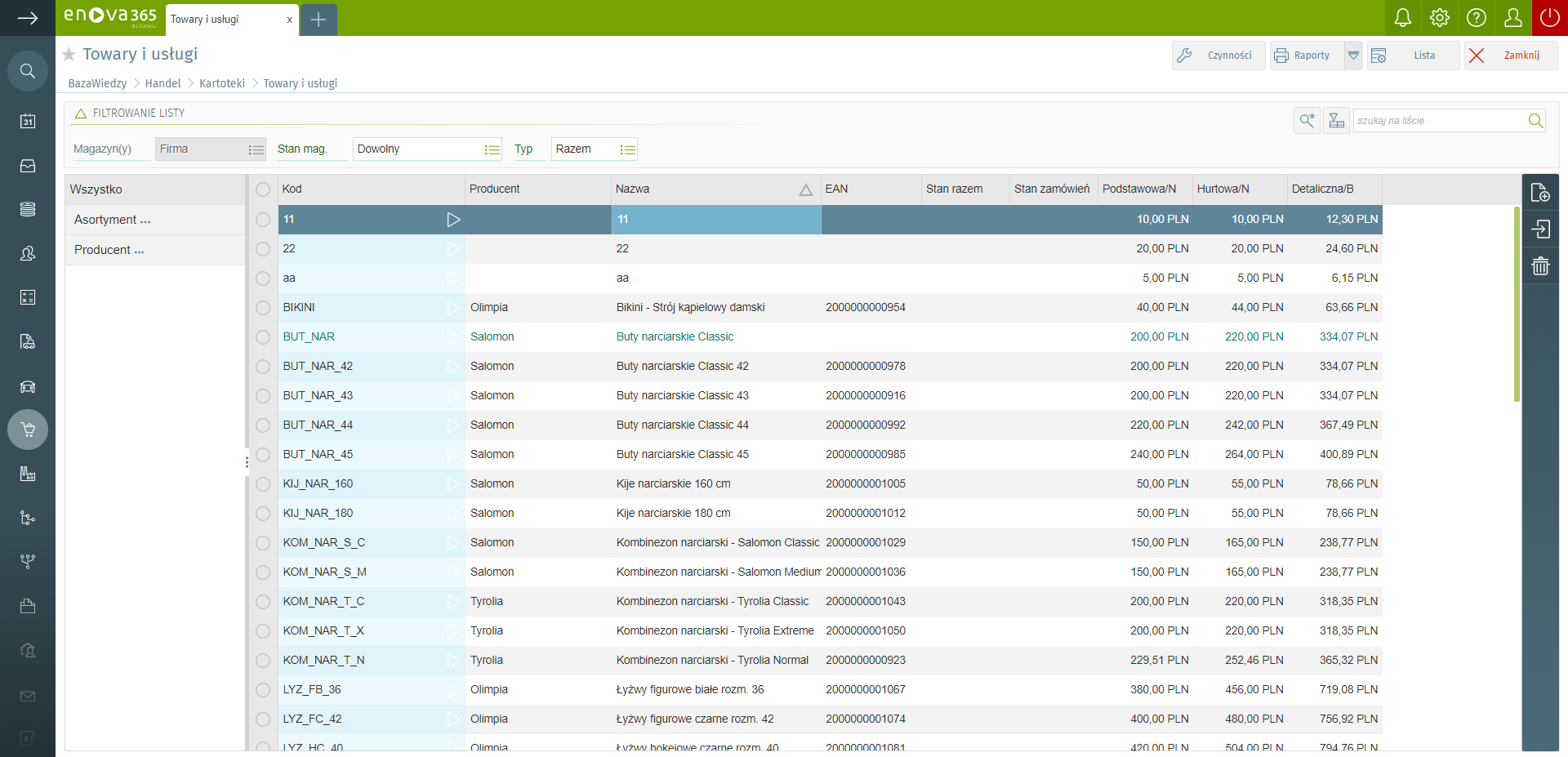Select the row checkbox for BIKINI

pos(263,308)
